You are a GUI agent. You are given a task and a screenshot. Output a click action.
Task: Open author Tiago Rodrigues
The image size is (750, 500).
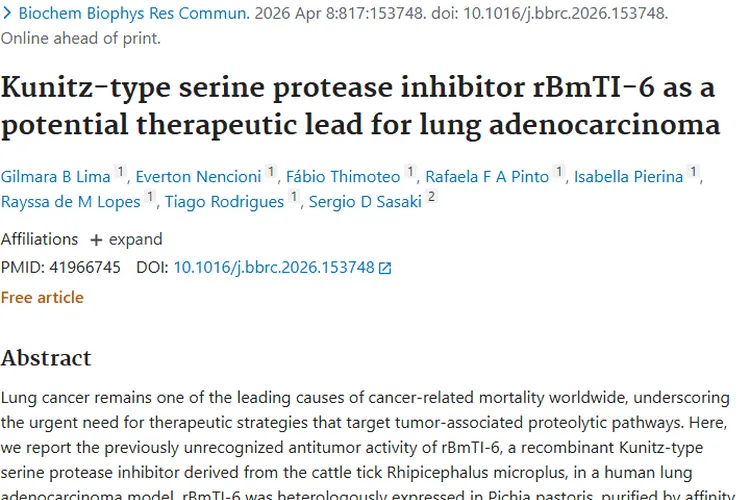(x=225, y=201)
